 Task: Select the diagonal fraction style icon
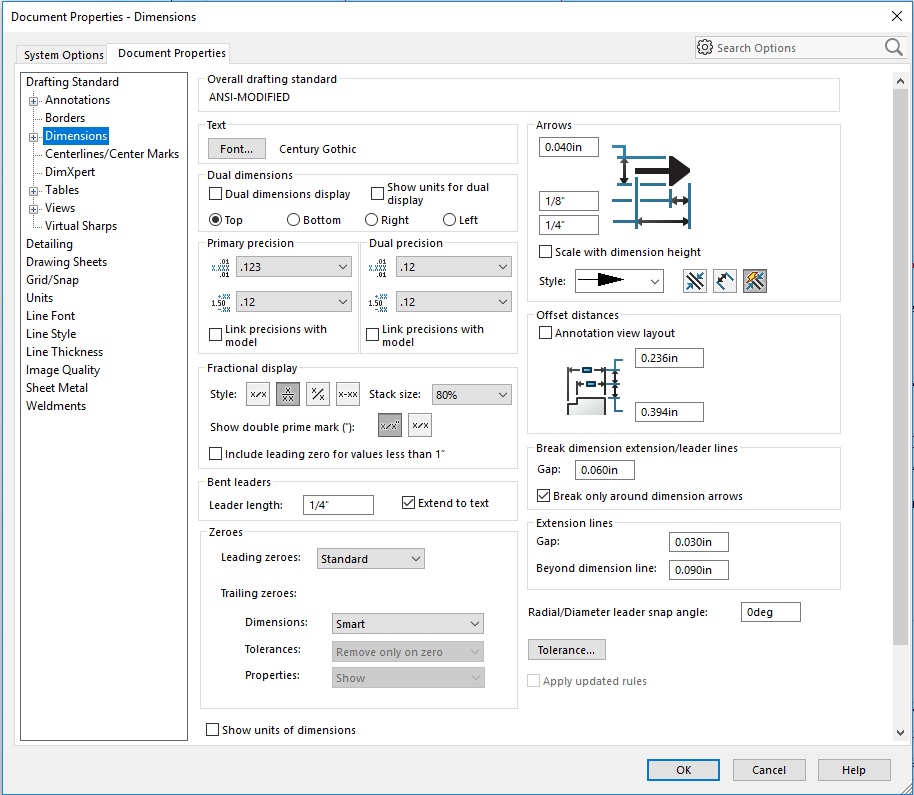pos(318,395)
